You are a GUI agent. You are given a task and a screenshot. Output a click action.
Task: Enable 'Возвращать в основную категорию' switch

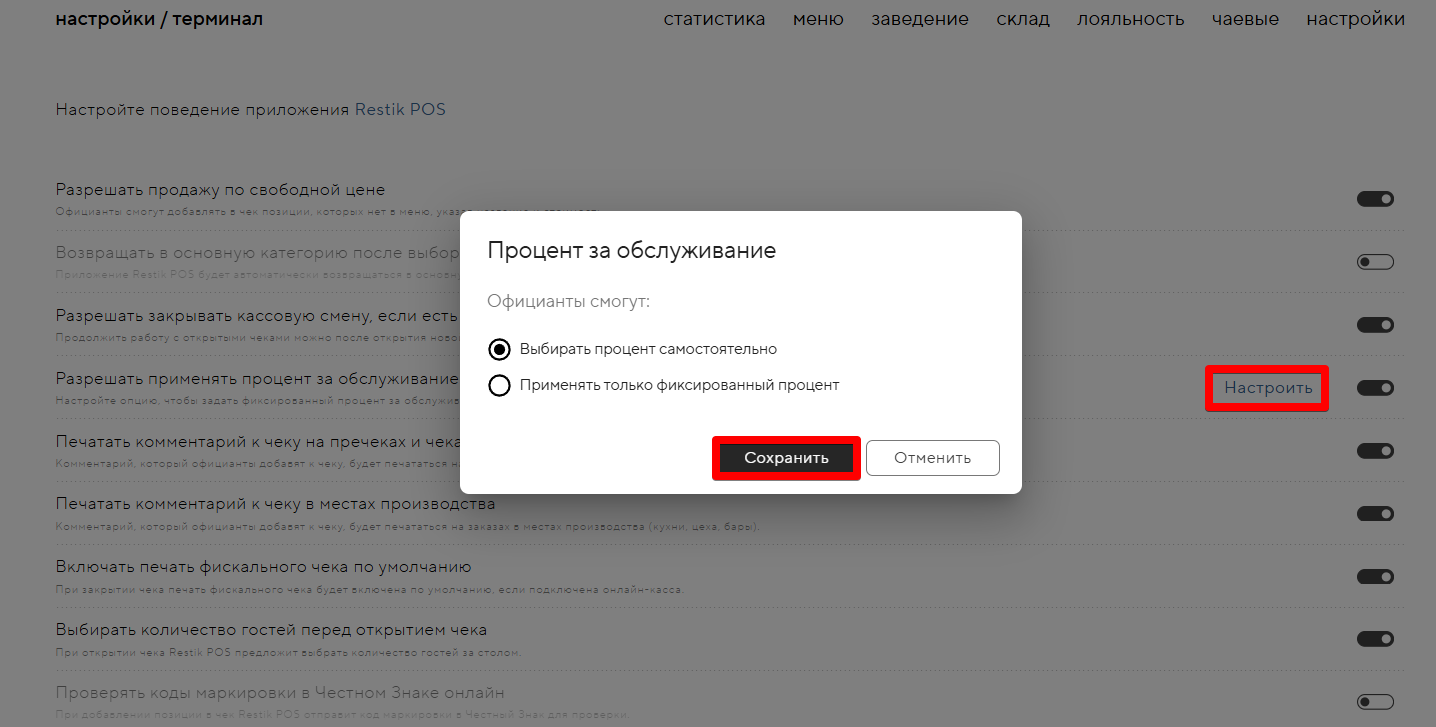pyautogui.click(x=1375, y=262)
